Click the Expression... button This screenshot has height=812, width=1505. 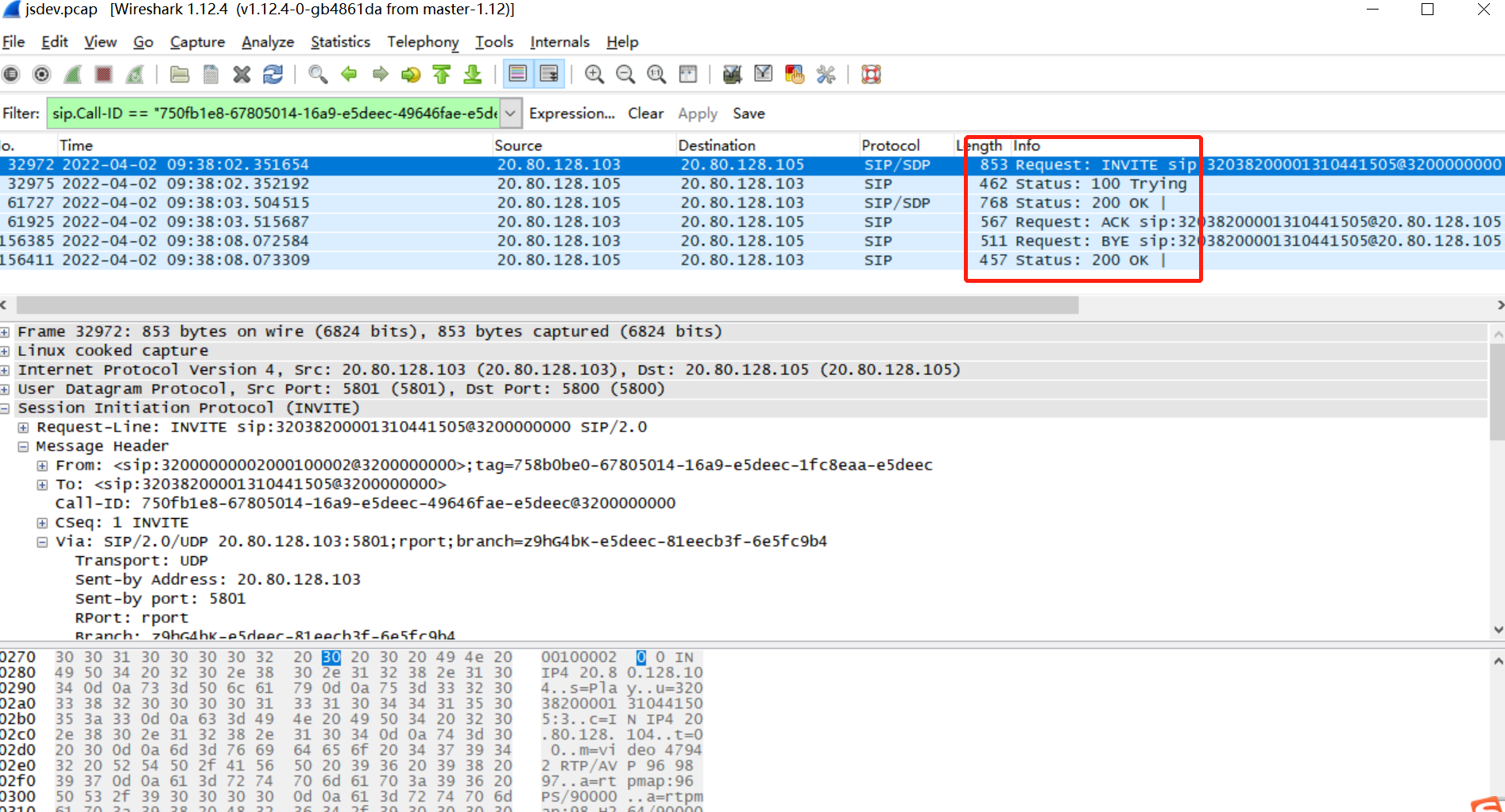tap(571, 114)
